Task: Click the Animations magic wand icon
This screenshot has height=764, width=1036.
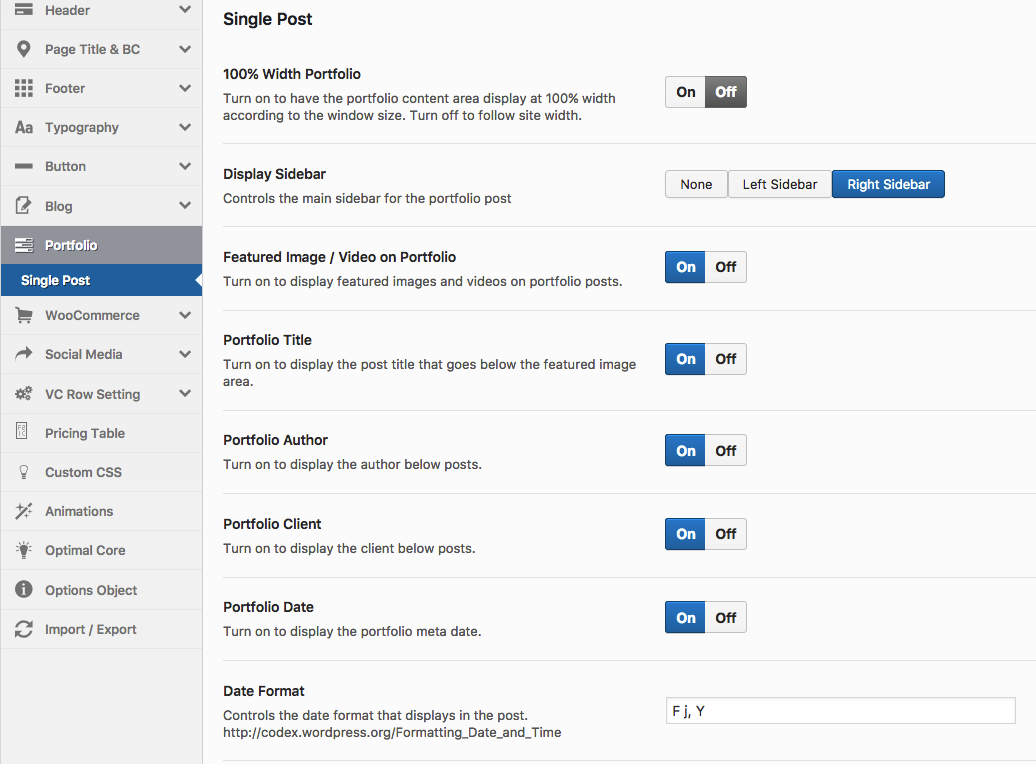Action: pos(24,511)
